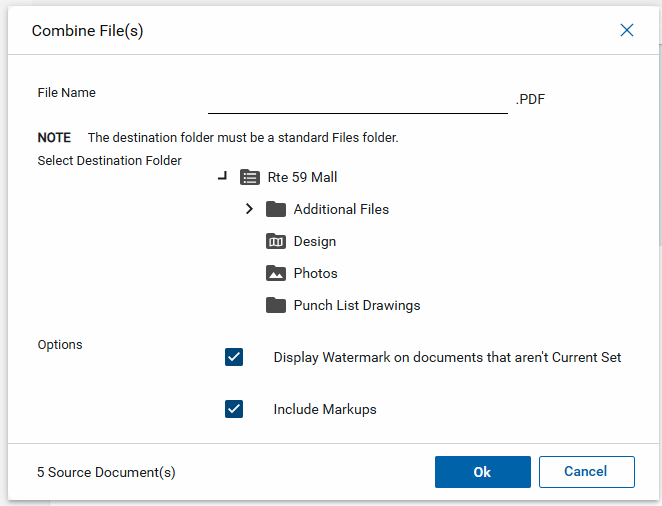This screenshot has width=662, height=506.
Task: Select the Punch List Drawings label
Action: (x=356, y=305)
